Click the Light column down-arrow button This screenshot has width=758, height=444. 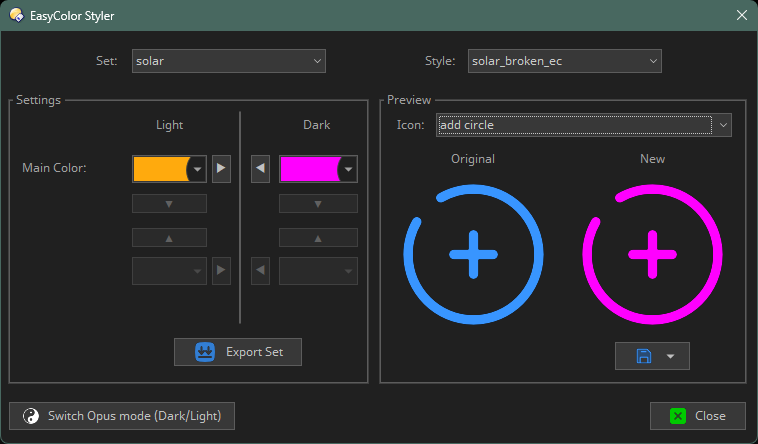pyautogui.click(x=169, y=204)
